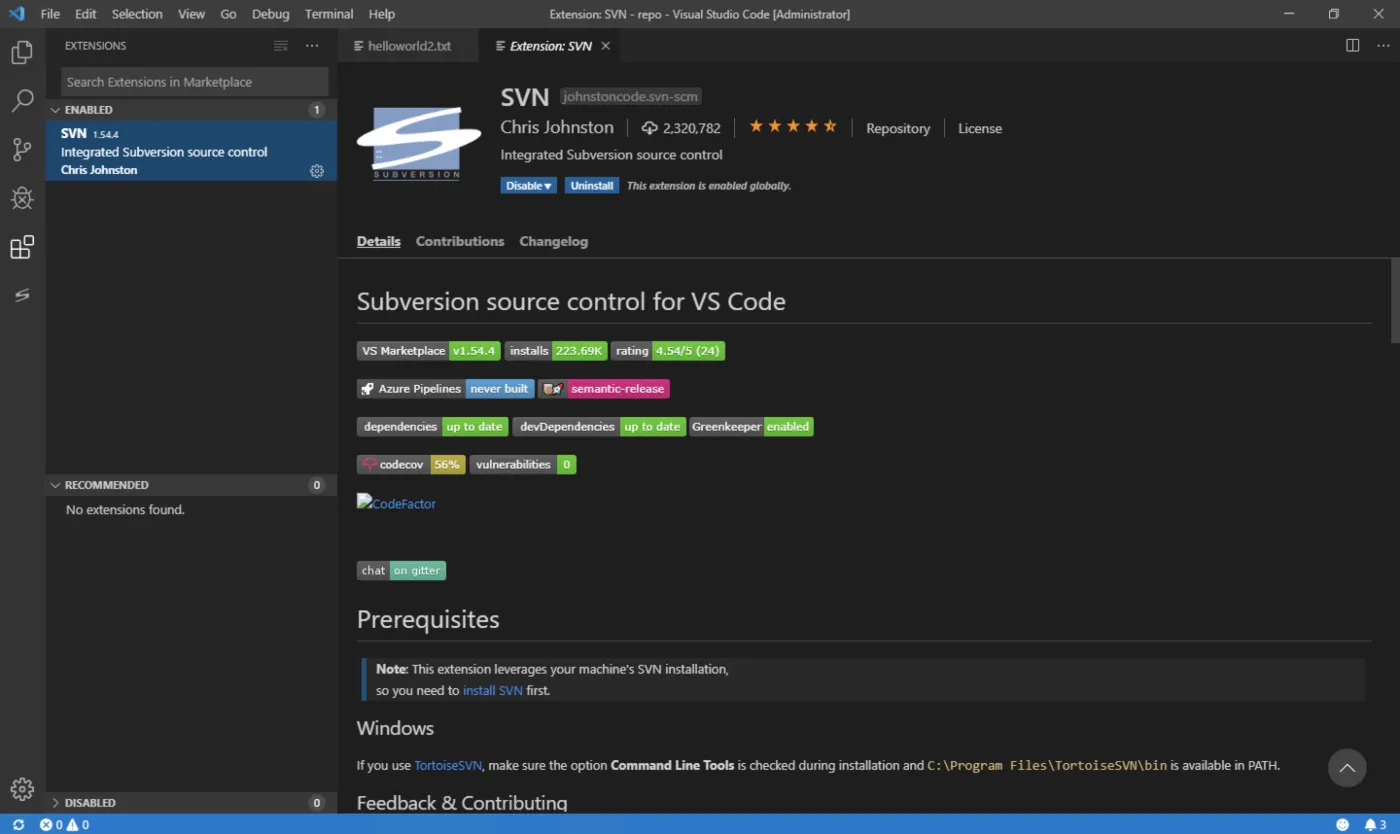
Task: Select the Extension: SVN editor tab
Action: pos(551,46)
